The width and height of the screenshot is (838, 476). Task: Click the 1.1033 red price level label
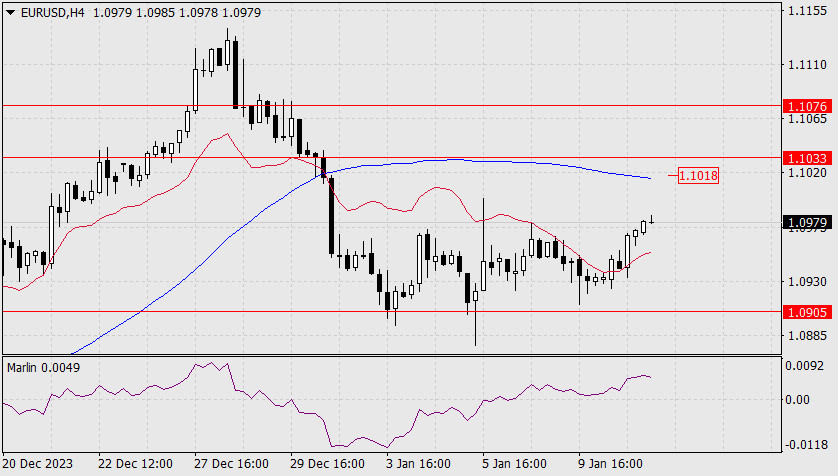click(x=808, y=158)
